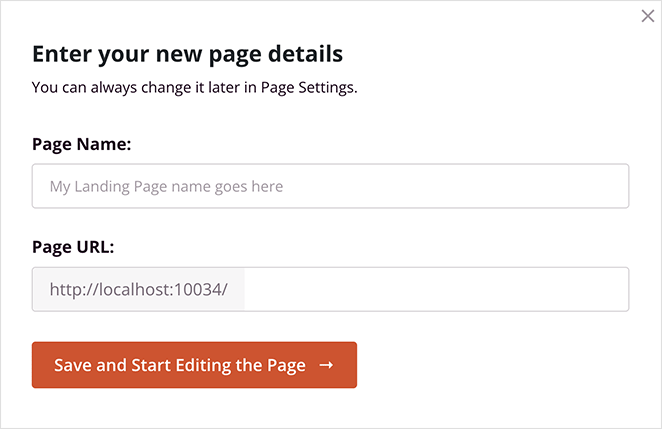
Task: Focus the Page Name input field
Action: pyautogui.click(x=330, y=186)
